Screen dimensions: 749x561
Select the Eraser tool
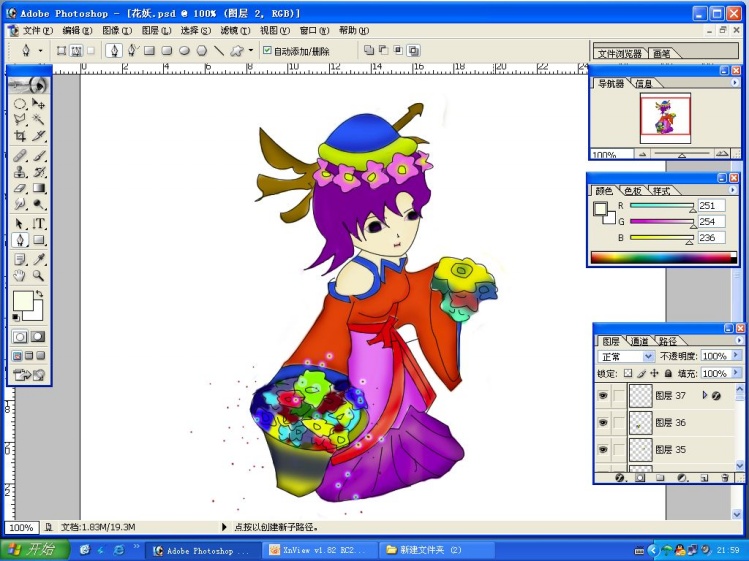point(20,188)
